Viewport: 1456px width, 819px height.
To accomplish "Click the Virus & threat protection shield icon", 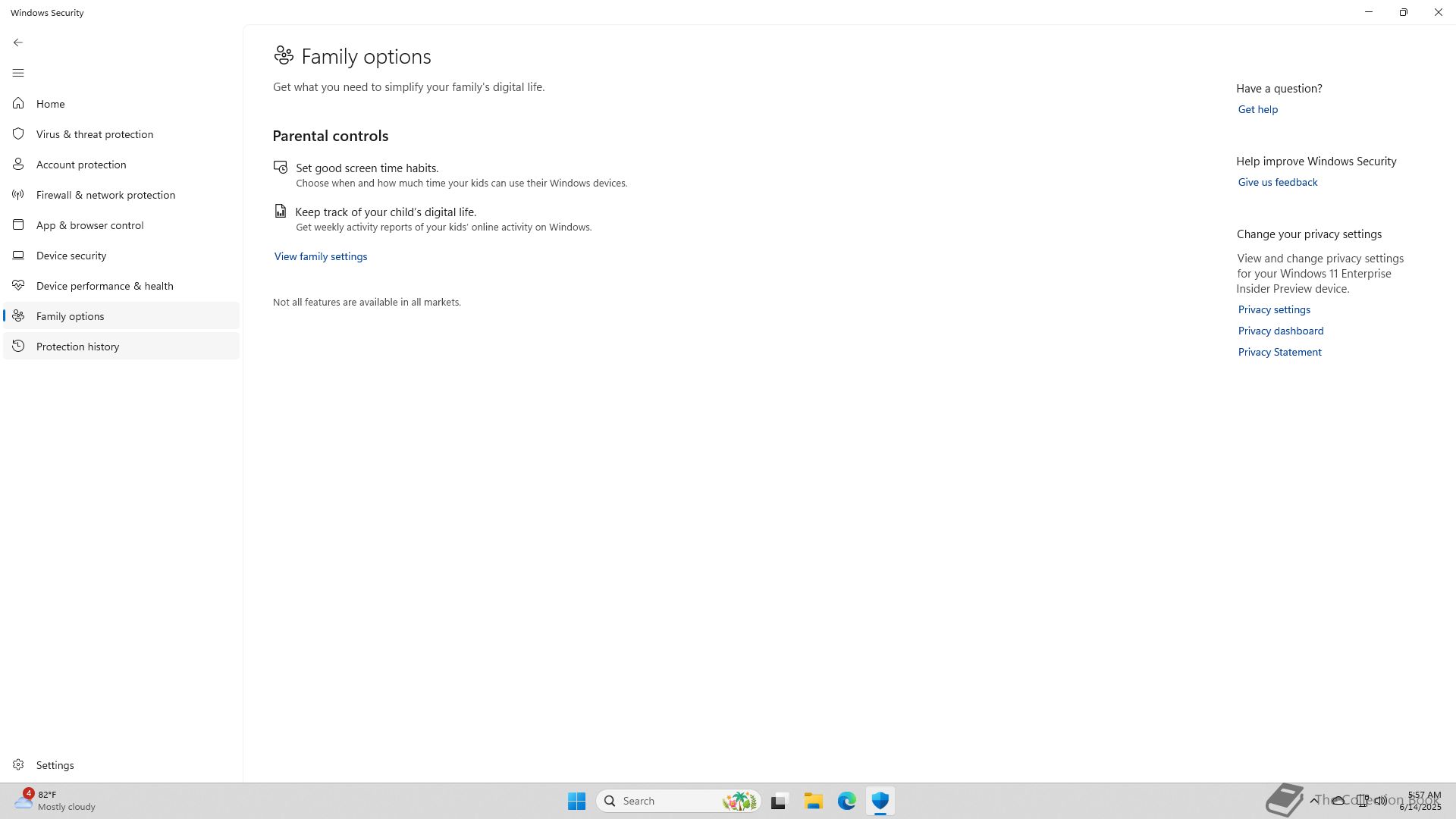I will [18, 134].
